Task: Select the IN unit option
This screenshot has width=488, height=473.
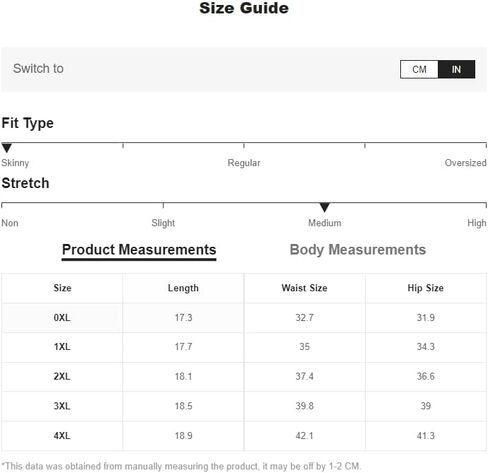Action: pyautogui.click(x=456, y=69)
